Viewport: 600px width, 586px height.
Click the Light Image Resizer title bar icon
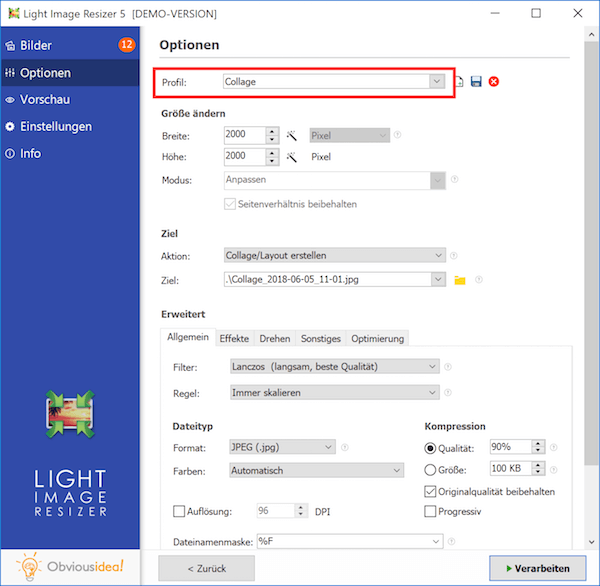[x=14, y=14]
